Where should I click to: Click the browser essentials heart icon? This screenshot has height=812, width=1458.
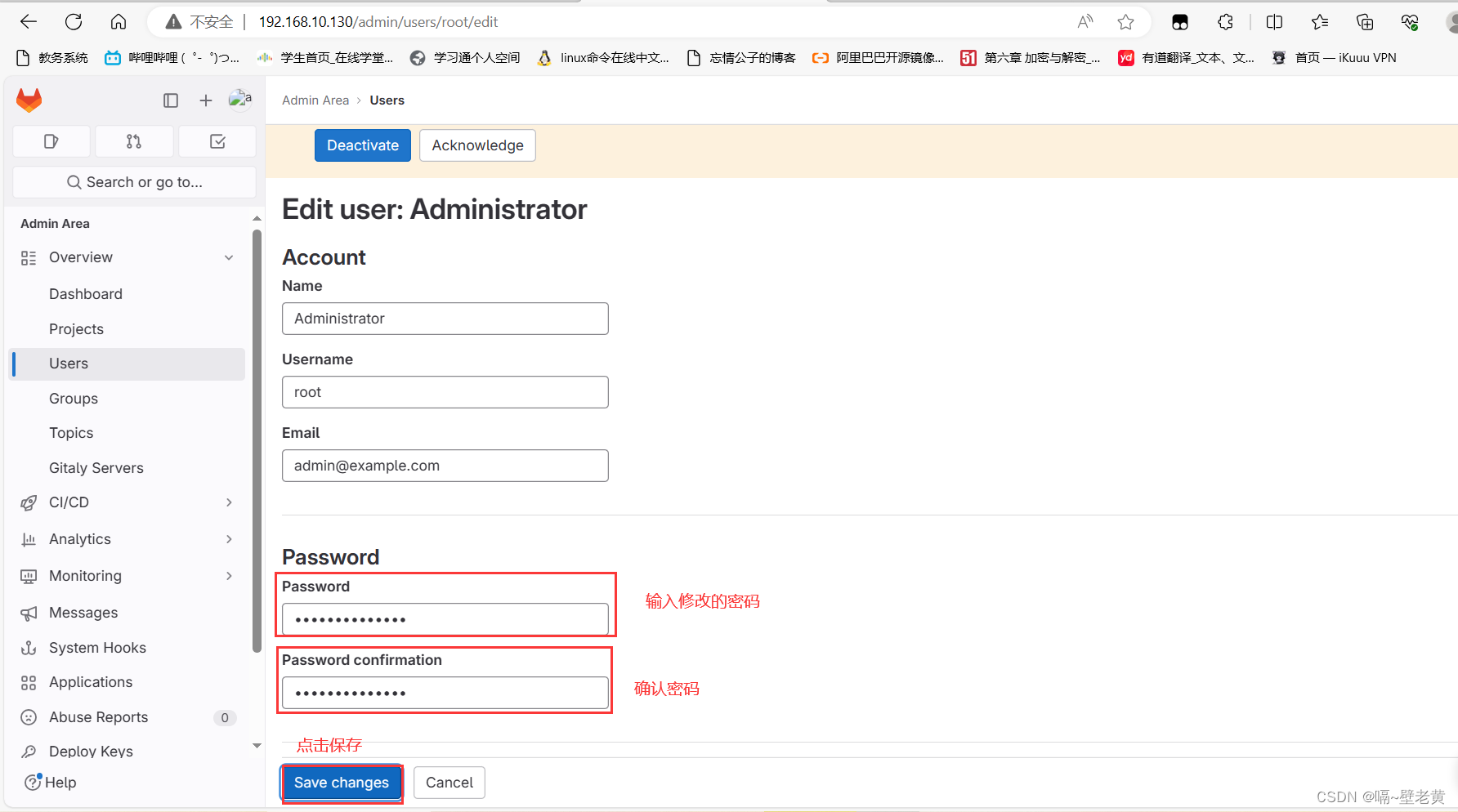[1410, 22]
